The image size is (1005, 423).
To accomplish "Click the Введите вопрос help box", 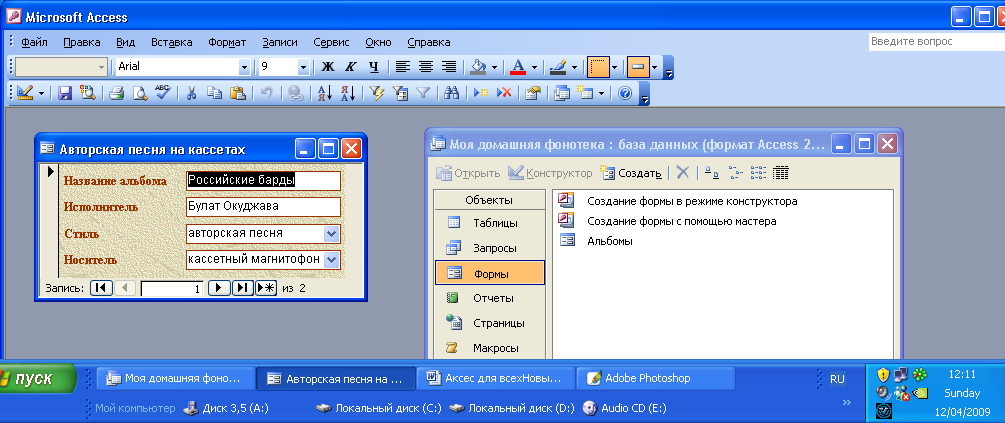I will [x=936, y=41].
